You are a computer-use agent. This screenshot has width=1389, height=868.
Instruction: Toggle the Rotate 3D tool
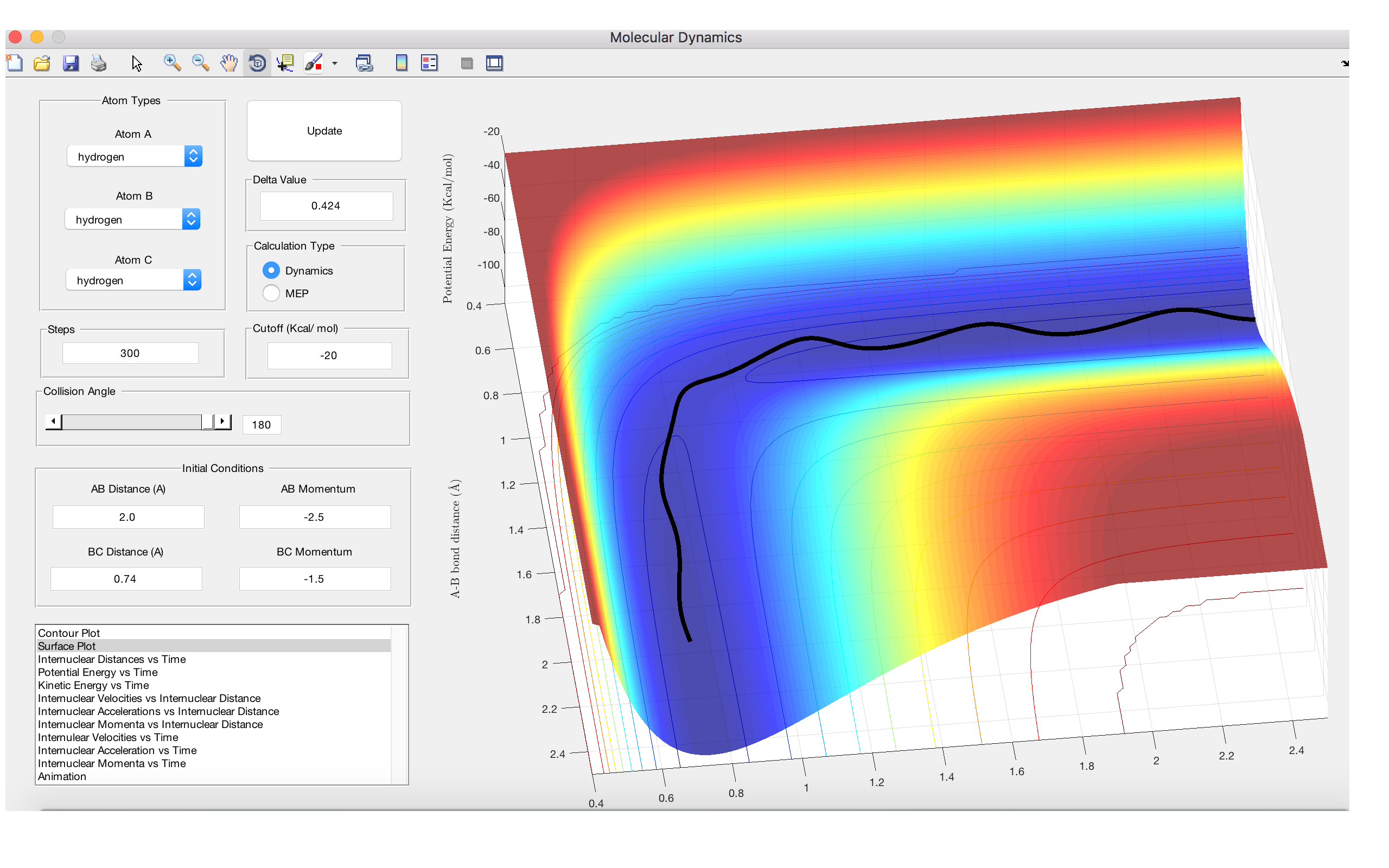(257, 62)
